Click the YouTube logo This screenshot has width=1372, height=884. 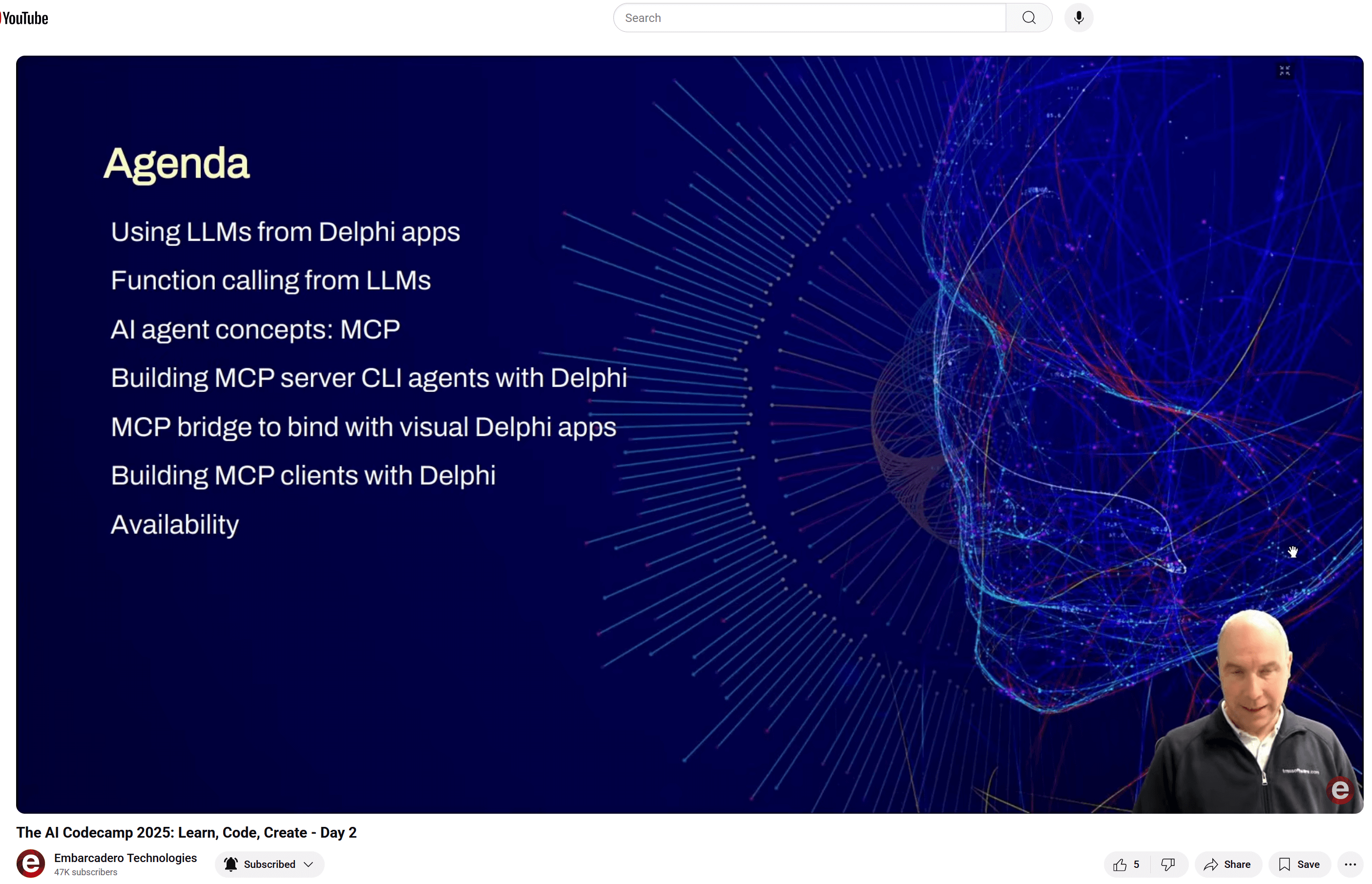24,18
